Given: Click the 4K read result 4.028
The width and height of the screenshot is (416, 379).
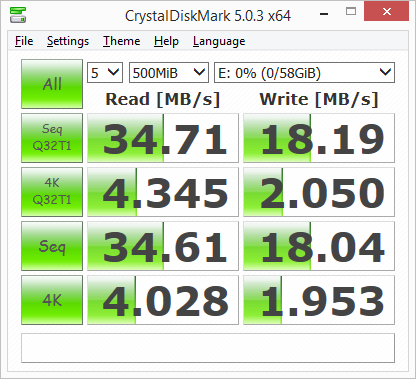Looking at the screenshot, I should point(163,300).
